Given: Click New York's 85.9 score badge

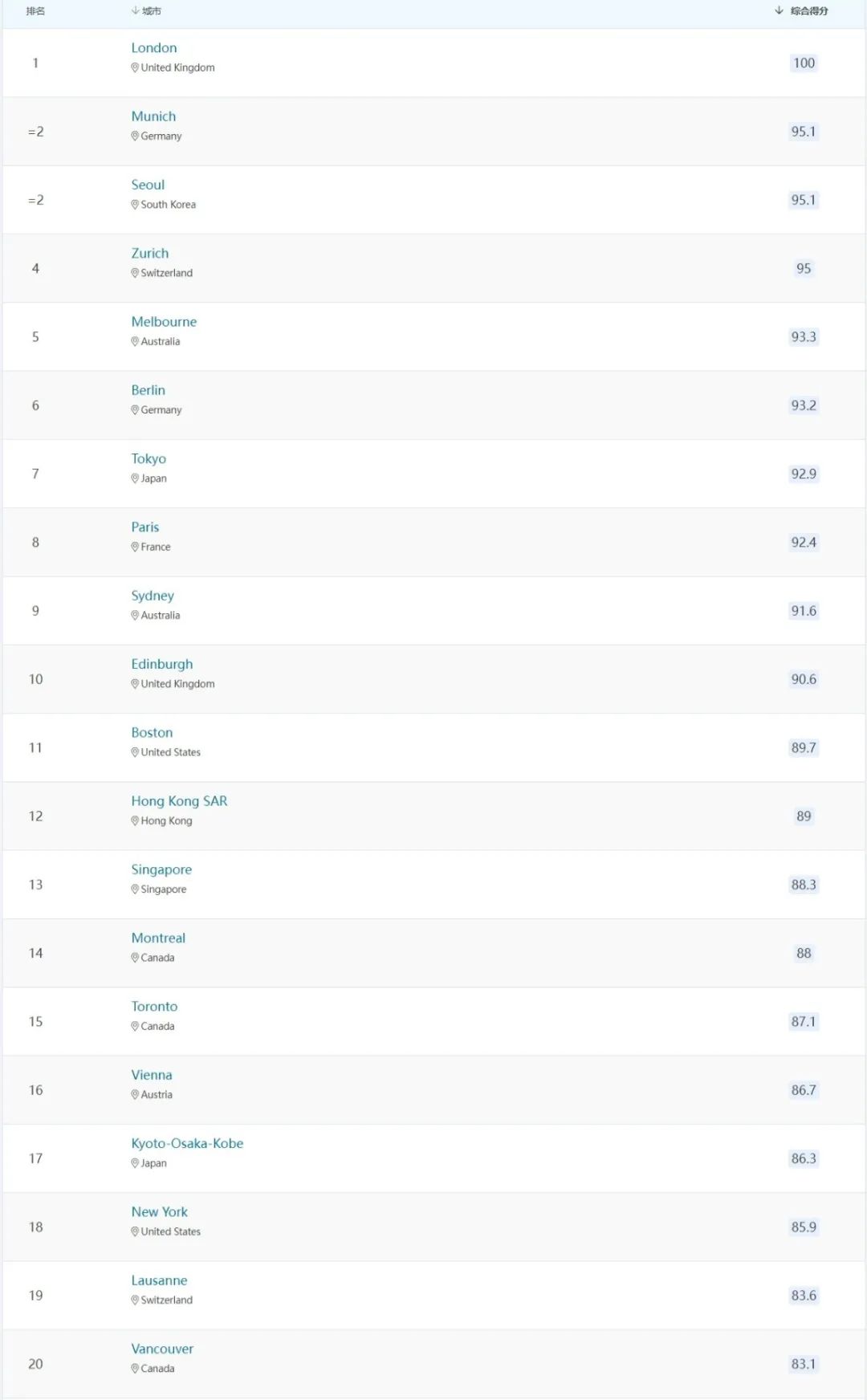Looking at the screenshot, I should pos(804,1227).
